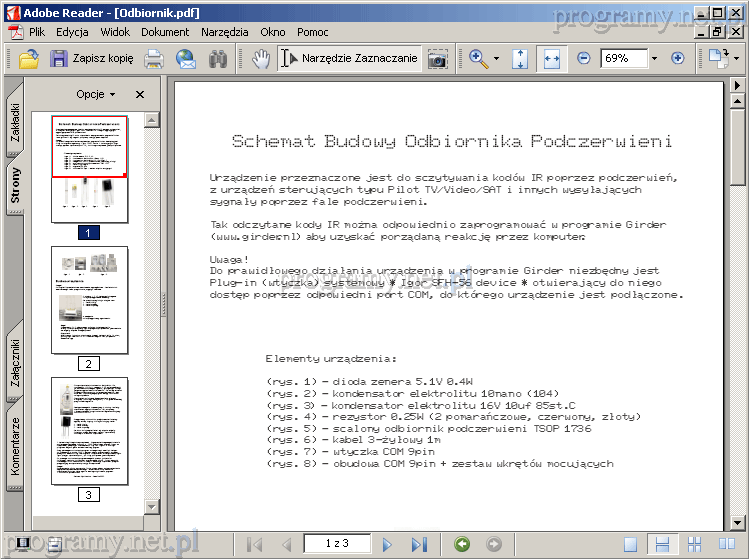This screenshot has height=559, width=749.
Task: Select the Hand tool
Action: tap(261, 59)
